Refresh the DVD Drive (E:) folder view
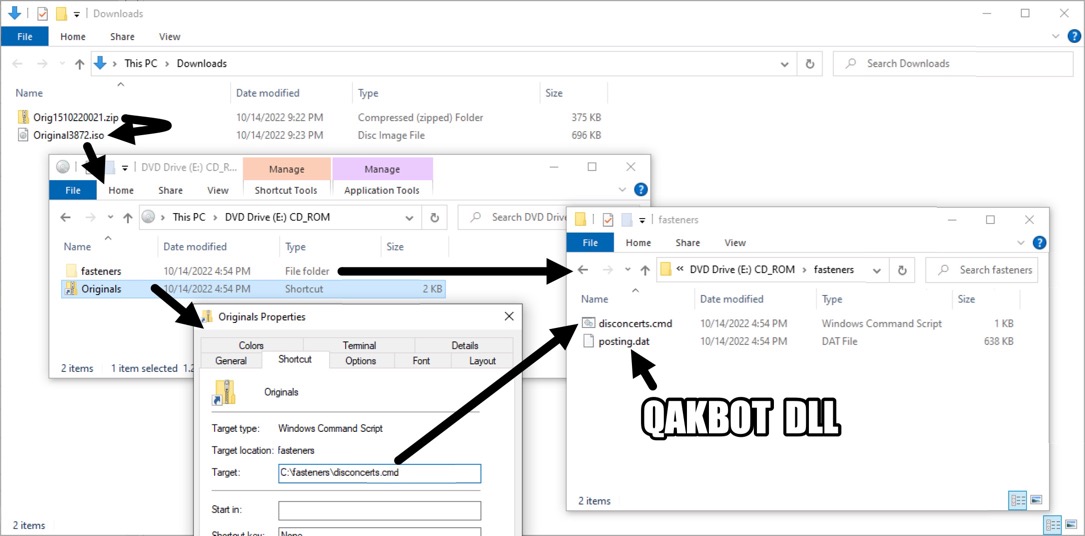The height and width of the screenshot is (536, 1085). [x=435, y=217]
